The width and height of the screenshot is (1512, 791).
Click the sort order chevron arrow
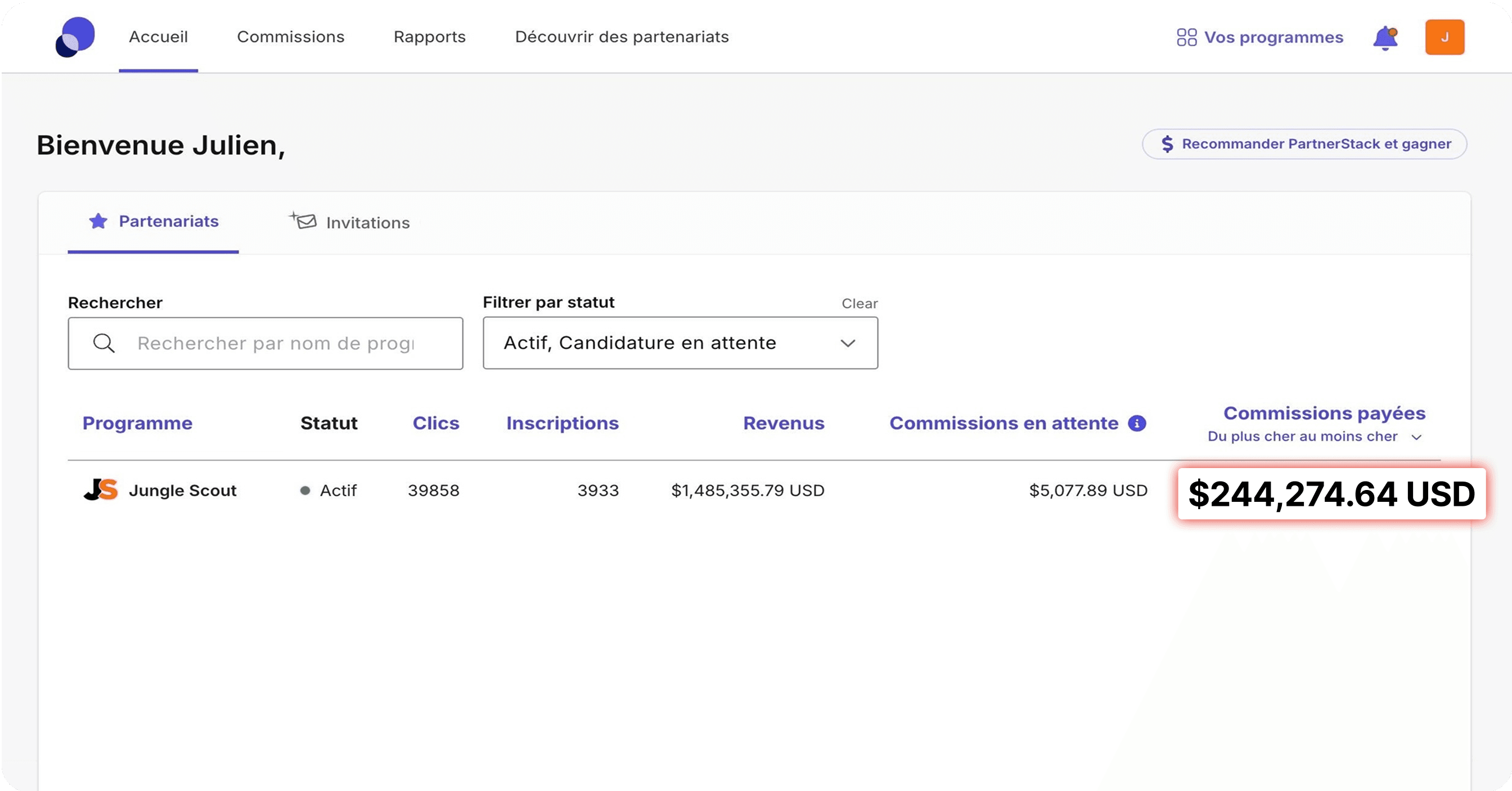(x=1416, y=437)
